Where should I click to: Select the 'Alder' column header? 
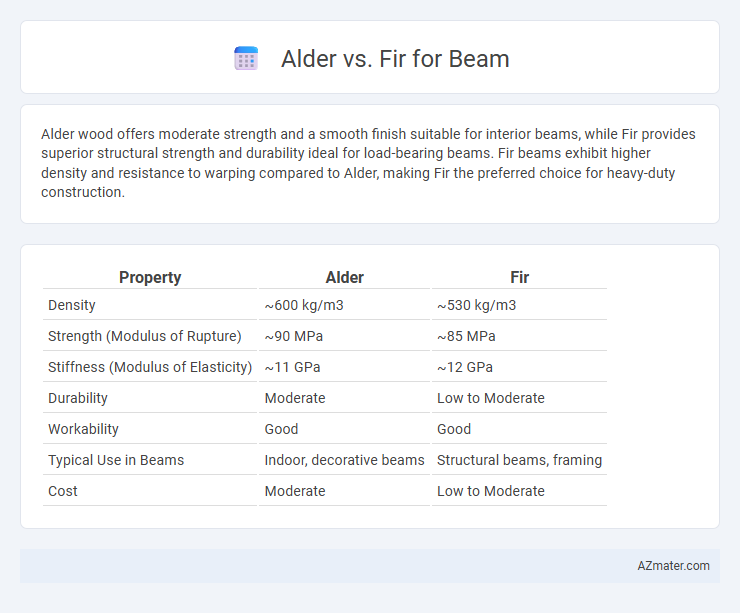coord(345,277)
